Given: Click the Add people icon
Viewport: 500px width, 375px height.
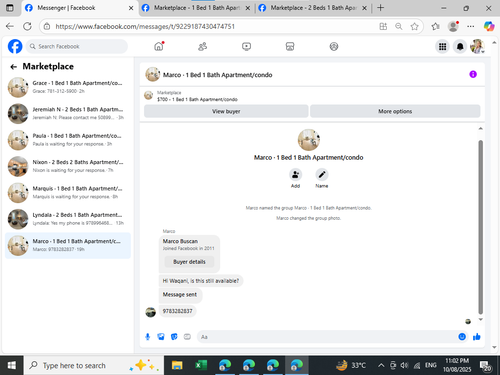Looking at the screenshot, I should click(x=295, y=174).
